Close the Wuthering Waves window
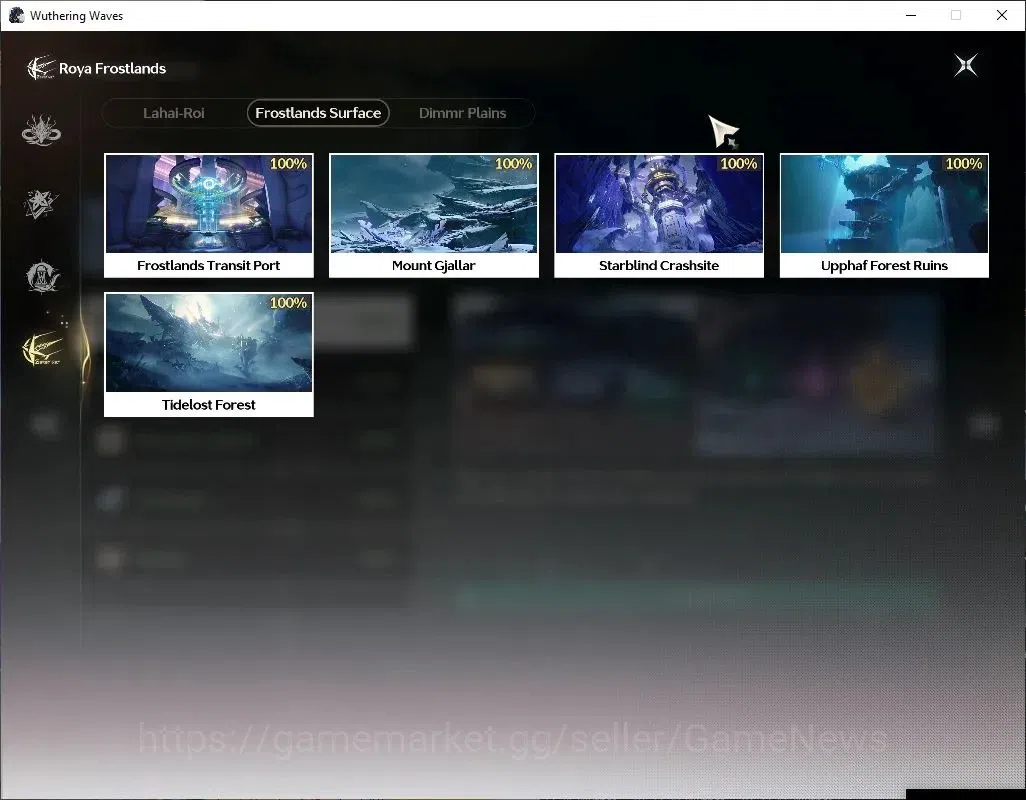The height and width of the screenshot is (800, 1026). click(1001, 15)
